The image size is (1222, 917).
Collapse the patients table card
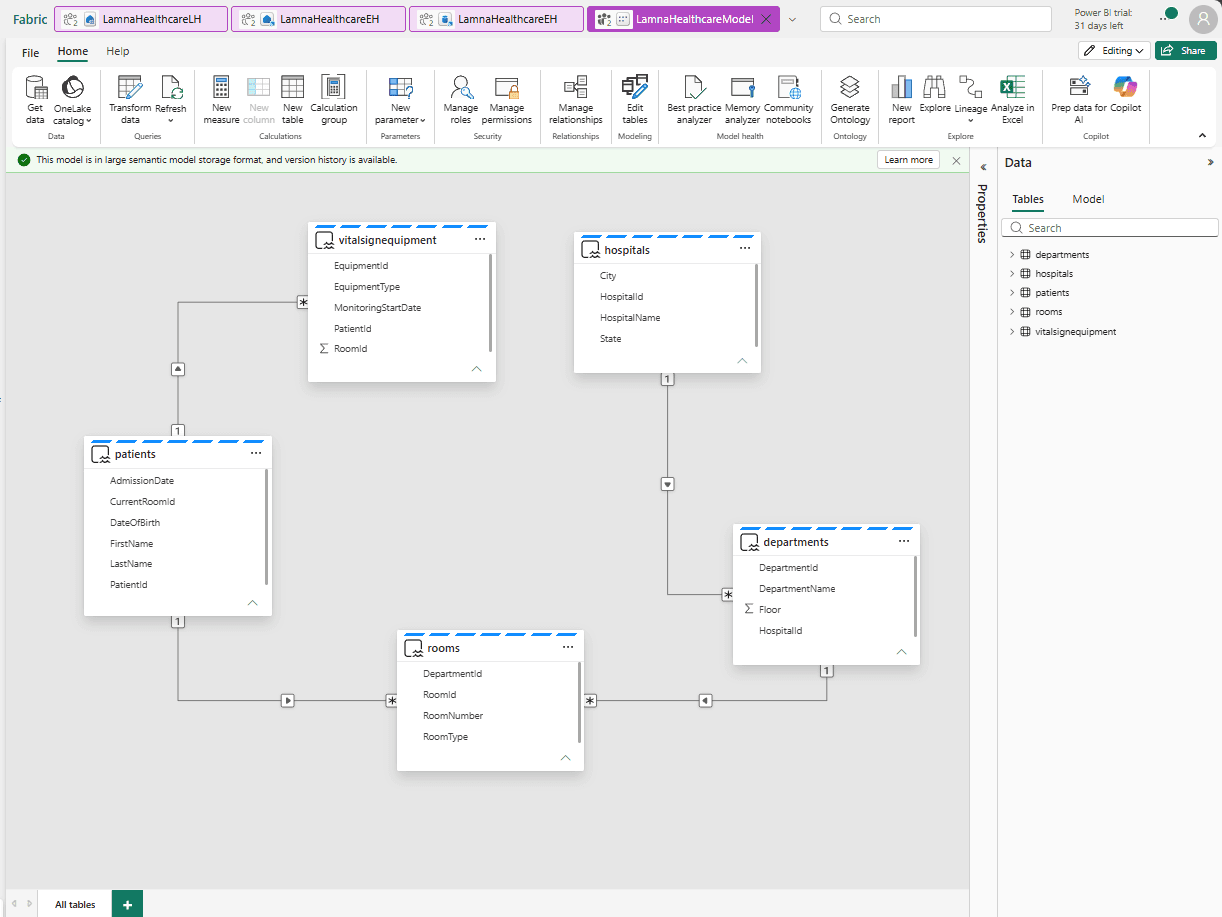(253, 603)
